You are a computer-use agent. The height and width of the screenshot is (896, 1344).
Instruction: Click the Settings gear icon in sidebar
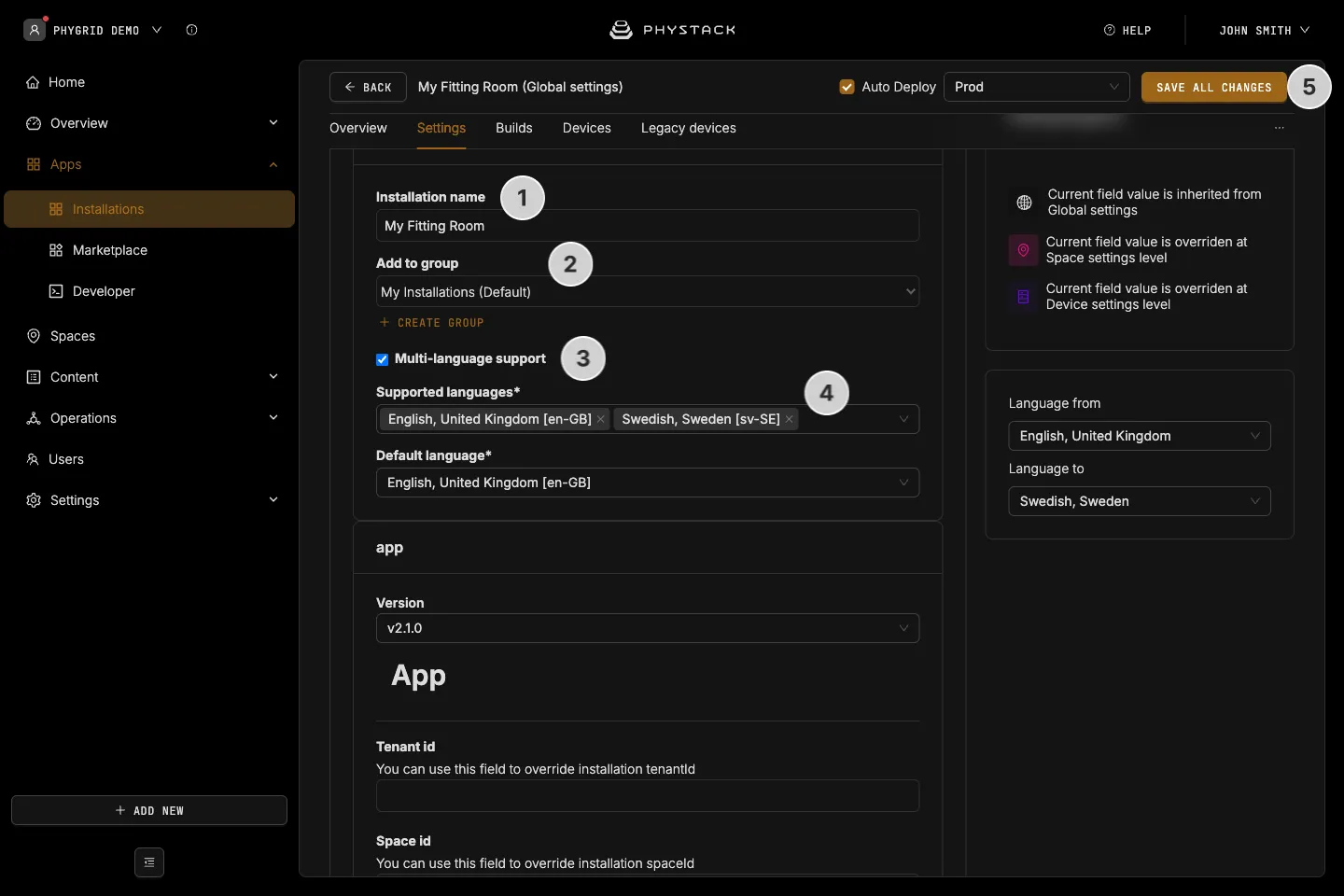point(34,500)
